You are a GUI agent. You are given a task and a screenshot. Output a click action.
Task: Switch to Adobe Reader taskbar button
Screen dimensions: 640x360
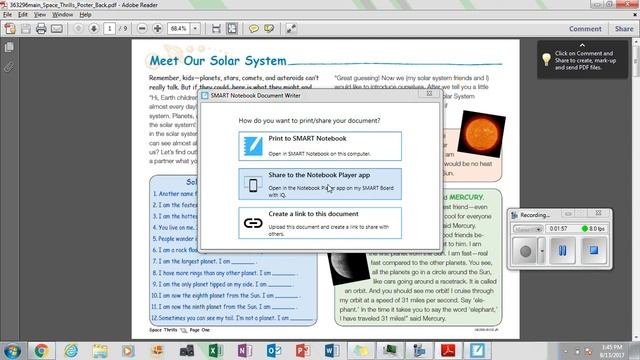pyautogui.click(x=448, y=351)
